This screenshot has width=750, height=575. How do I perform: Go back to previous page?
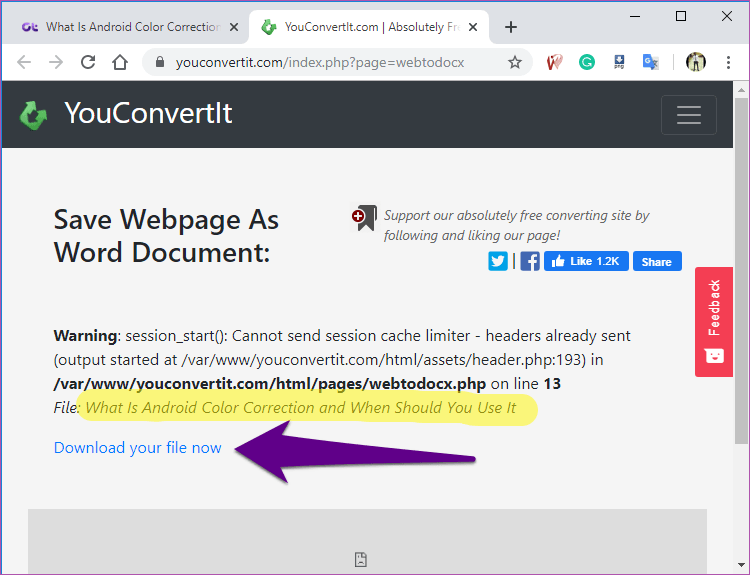pyautogui.click(x=24, y=62)
